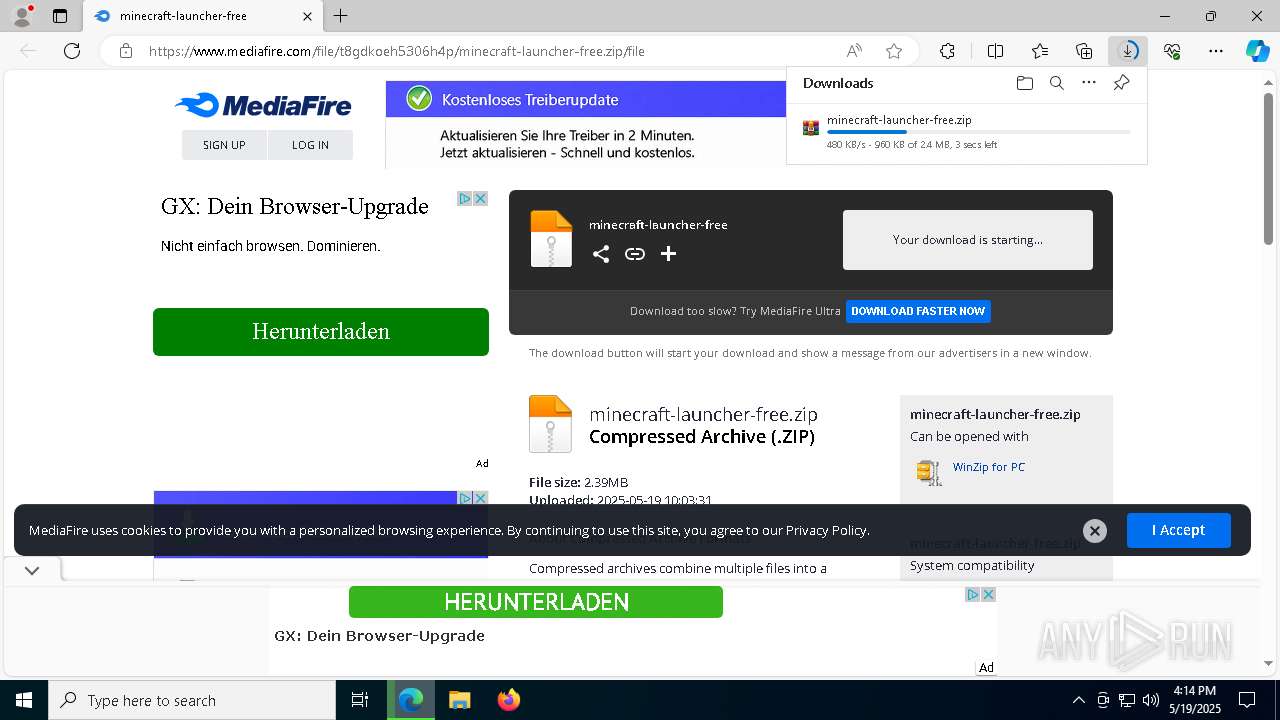Viewport: 1280px width, 720px height.
Task: Open the Extensions puzzle icon
Action: pyautogui.click(x=947, y=51)
